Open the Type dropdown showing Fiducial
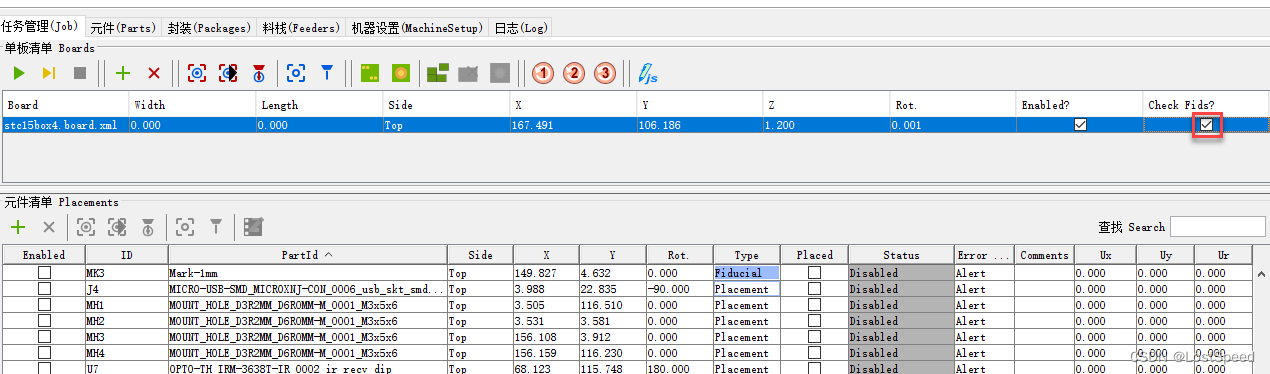1270x374 pixels. (x=746, y=273)
